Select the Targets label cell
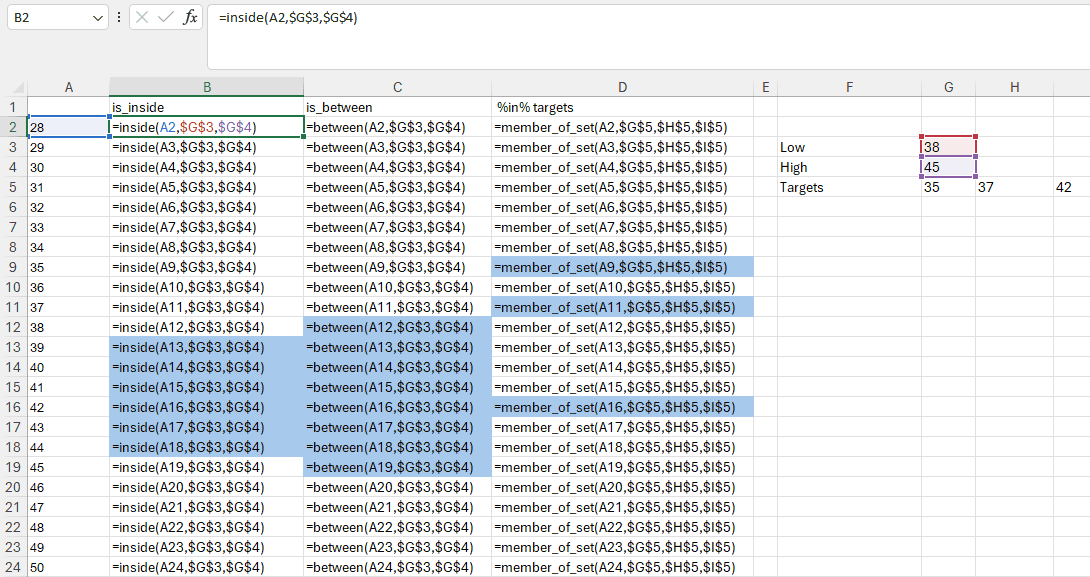The width and height of the screenshot is (1090, 577). [849, 187]
